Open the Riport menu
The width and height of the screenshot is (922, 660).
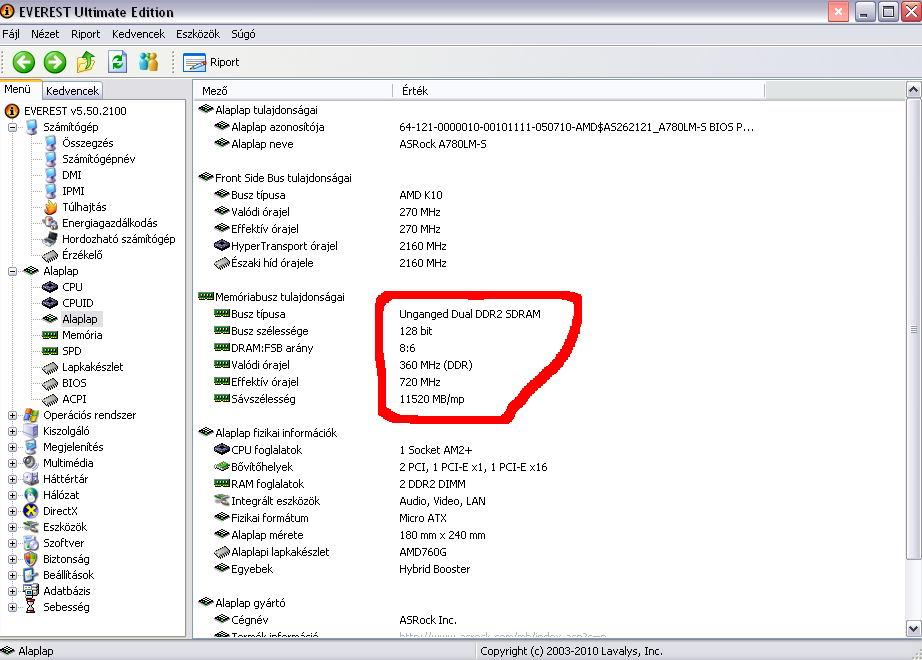click(x=85, y=34)
